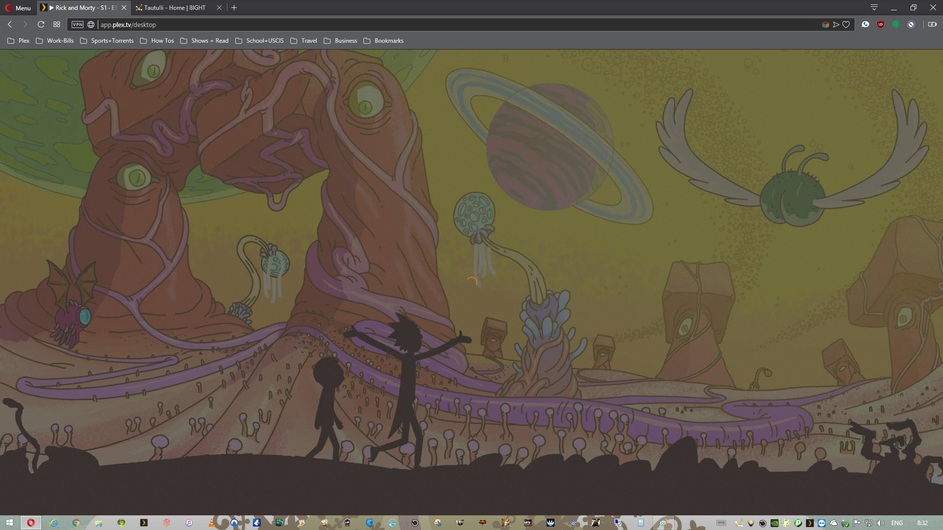The width and height of the screenshot is (943, 530).
Task: Open Chrome from the taskbar
Action: (76, 523)
